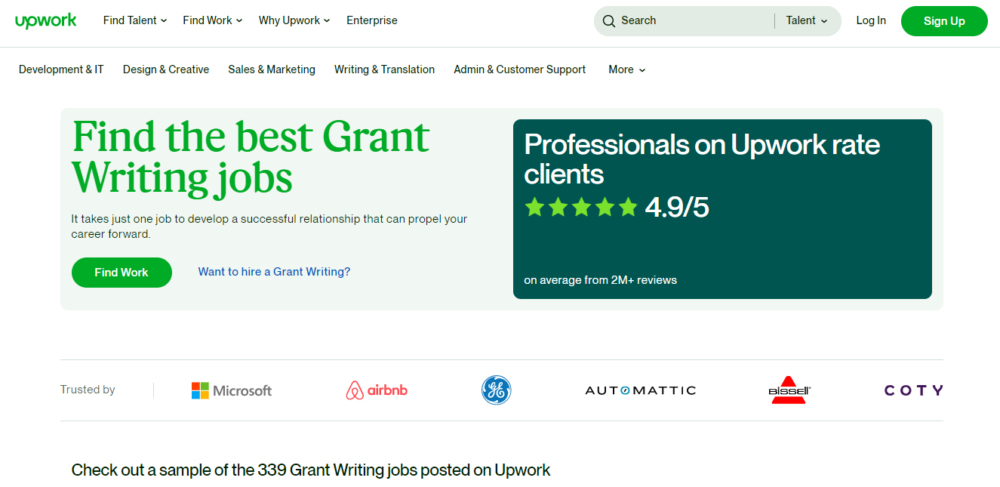Click the Log In link
This screenshot has height=487, width=1000.
(x=871, y=20)
